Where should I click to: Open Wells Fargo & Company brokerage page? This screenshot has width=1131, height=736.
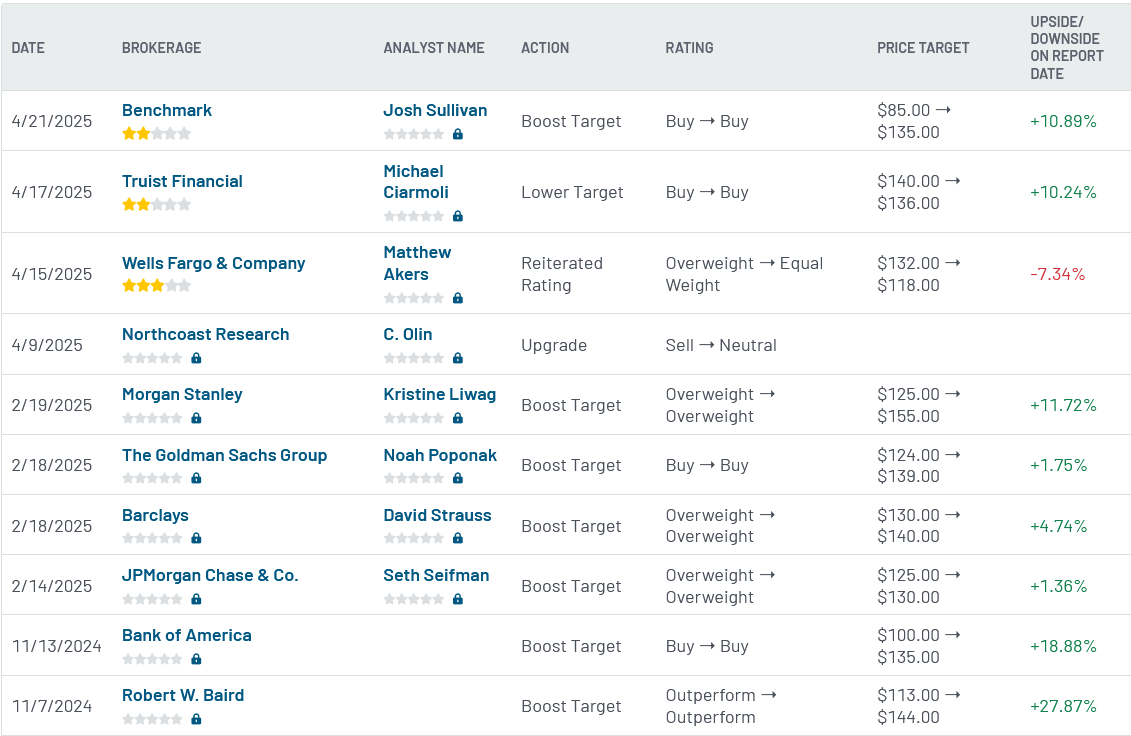coord(214,263)
